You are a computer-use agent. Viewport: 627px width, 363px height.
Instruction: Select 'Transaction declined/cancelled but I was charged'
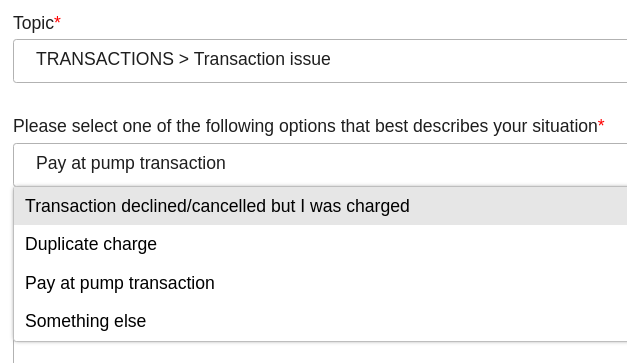[x=320, y=206]
